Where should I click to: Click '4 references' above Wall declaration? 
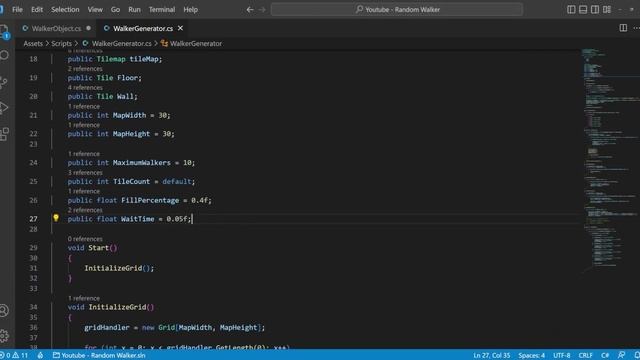tap(85, 88)
